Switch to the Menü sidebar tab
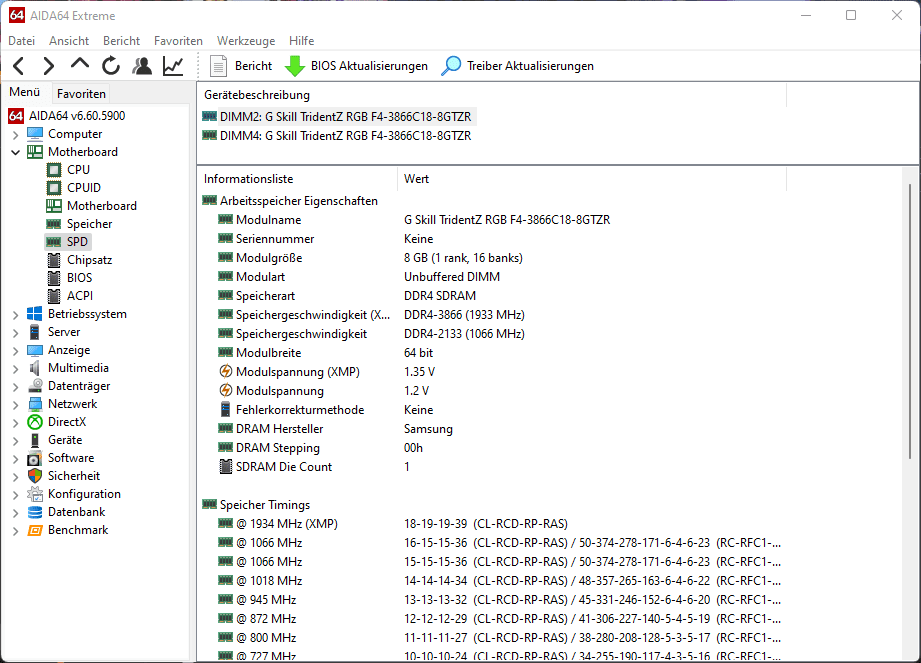Image resolution: width=921 pixels, height=663 pixels. (x=25, y=92)
